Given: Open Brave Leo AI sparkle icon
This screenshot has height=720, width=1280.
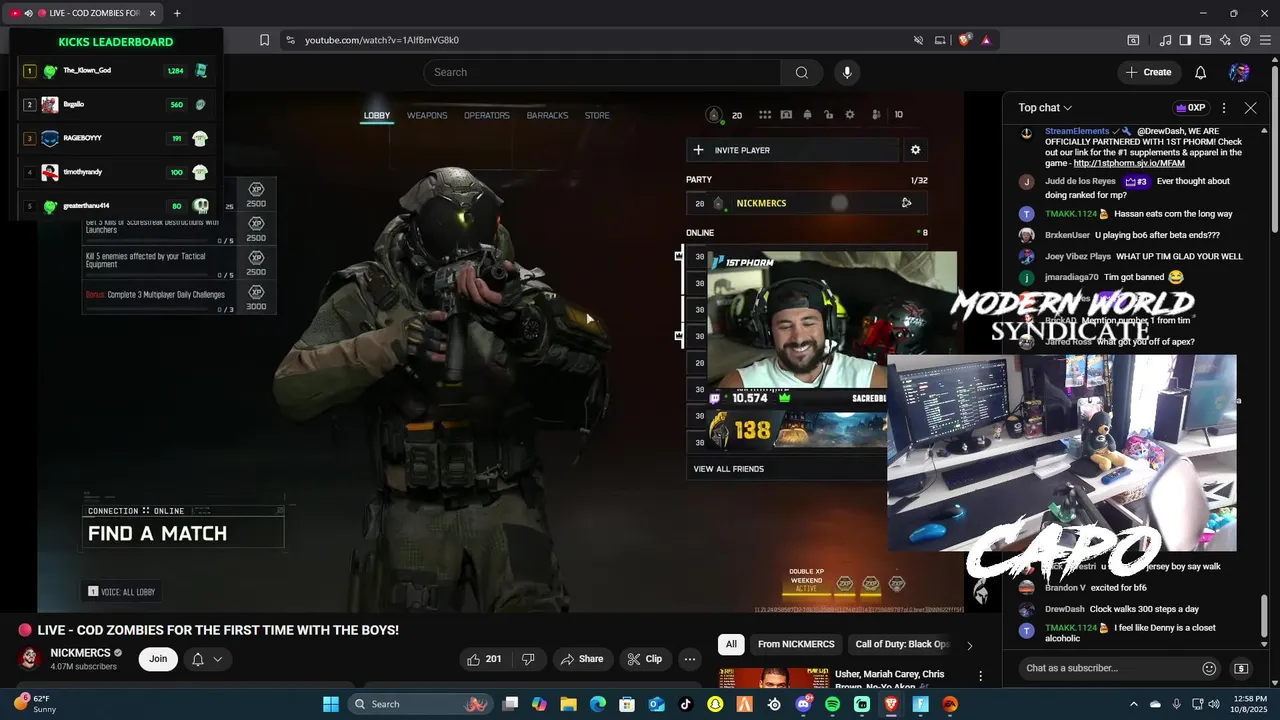Looking at the screenshot, I should coord(1225,40).
